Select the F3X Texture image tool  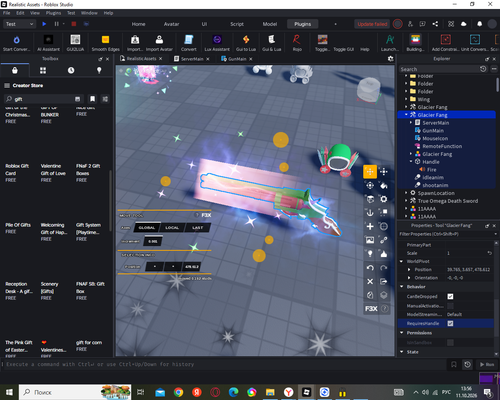(x=370, y=240)
